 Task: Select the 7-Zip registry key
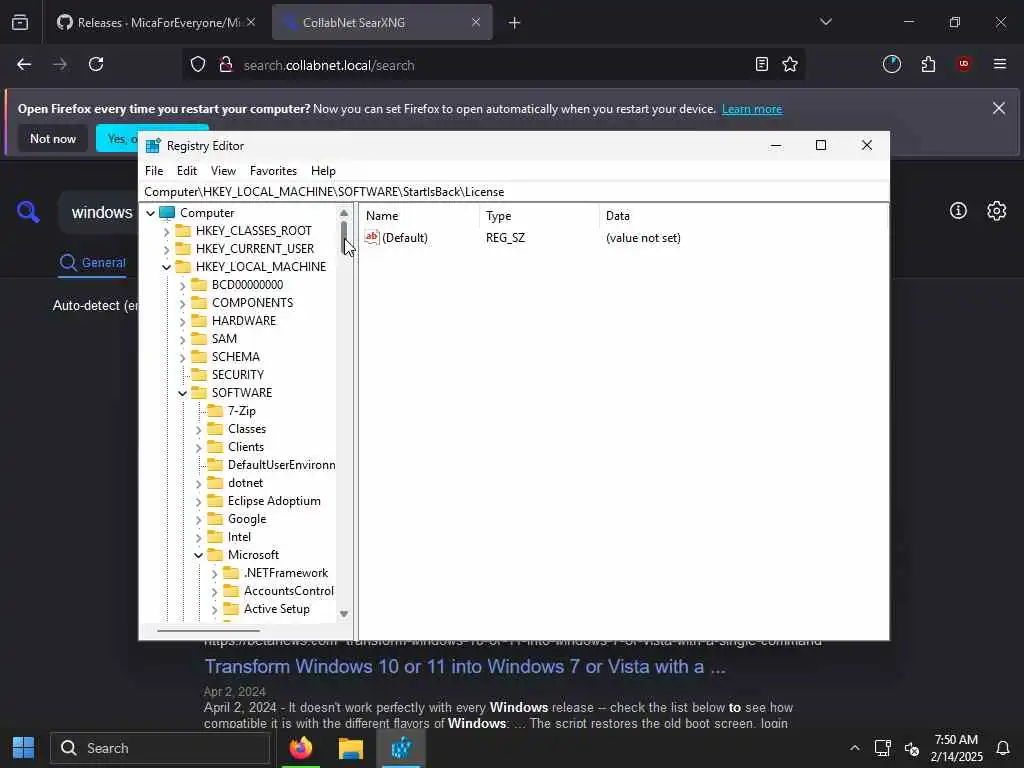click(242, 411)
